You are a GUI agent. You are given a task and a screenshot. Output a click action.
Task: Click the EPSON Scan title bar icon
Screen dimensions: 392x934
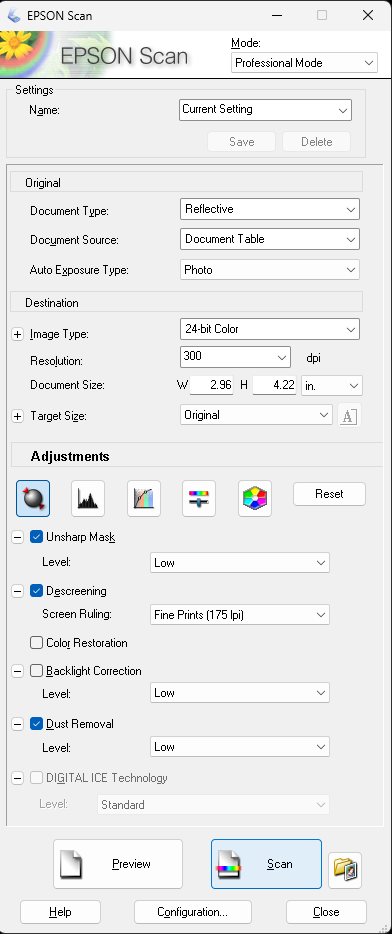point(13,15)
